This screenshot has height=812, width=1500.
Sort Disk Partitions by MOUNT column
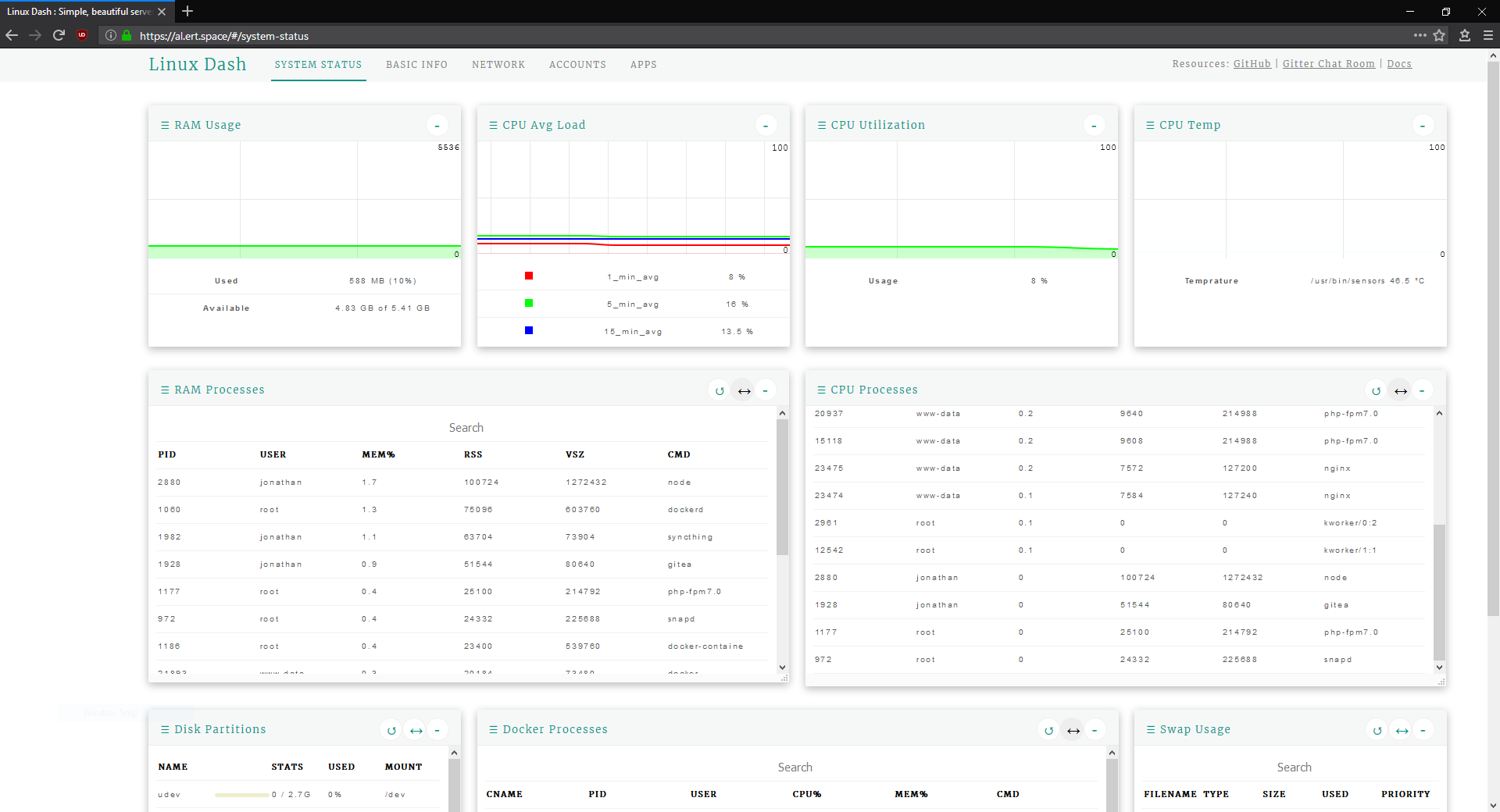[x=403, y=767]
